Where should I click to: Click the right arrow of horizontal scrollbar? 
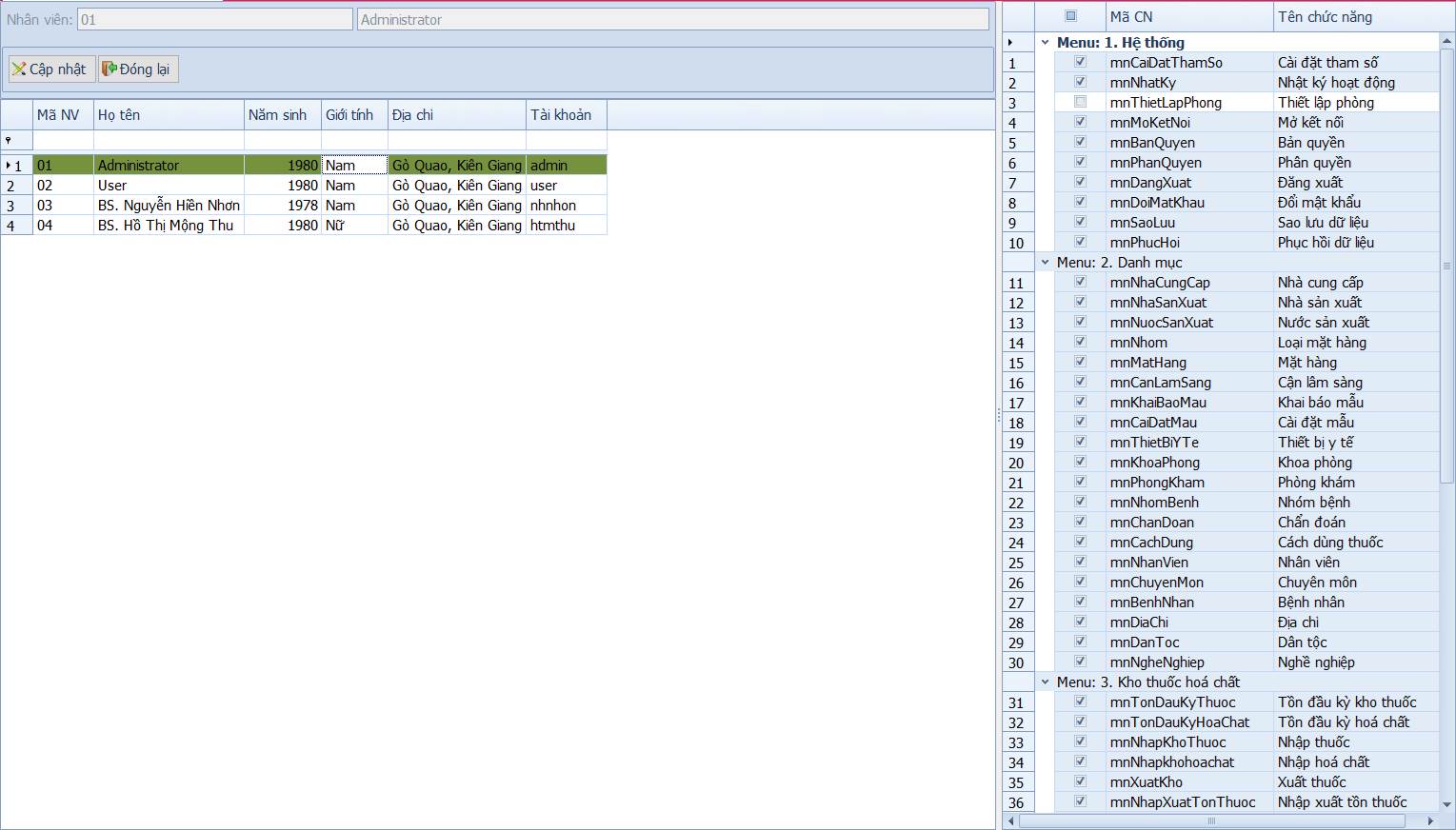coord(1431,820)
